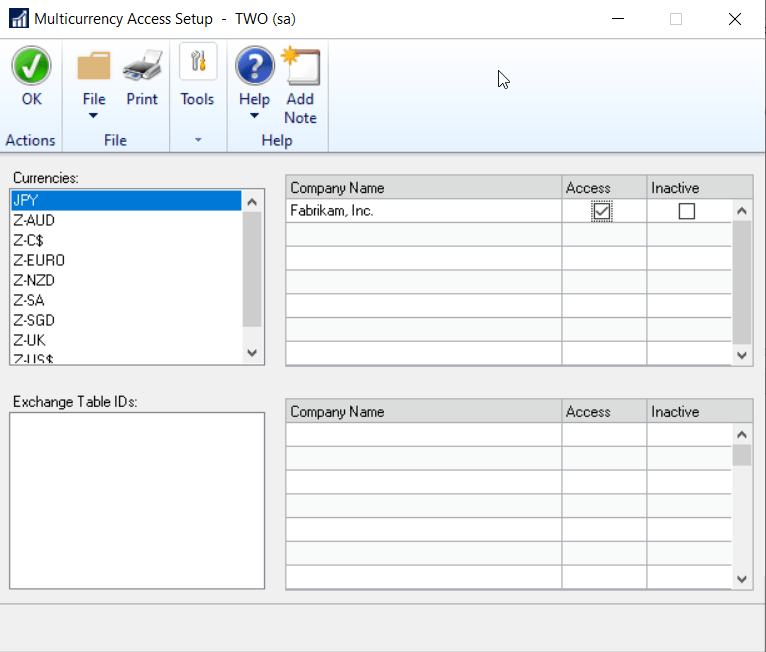Click the Print printer icon
The height and width of the screenshot is (652, 766).
(142, 66)
